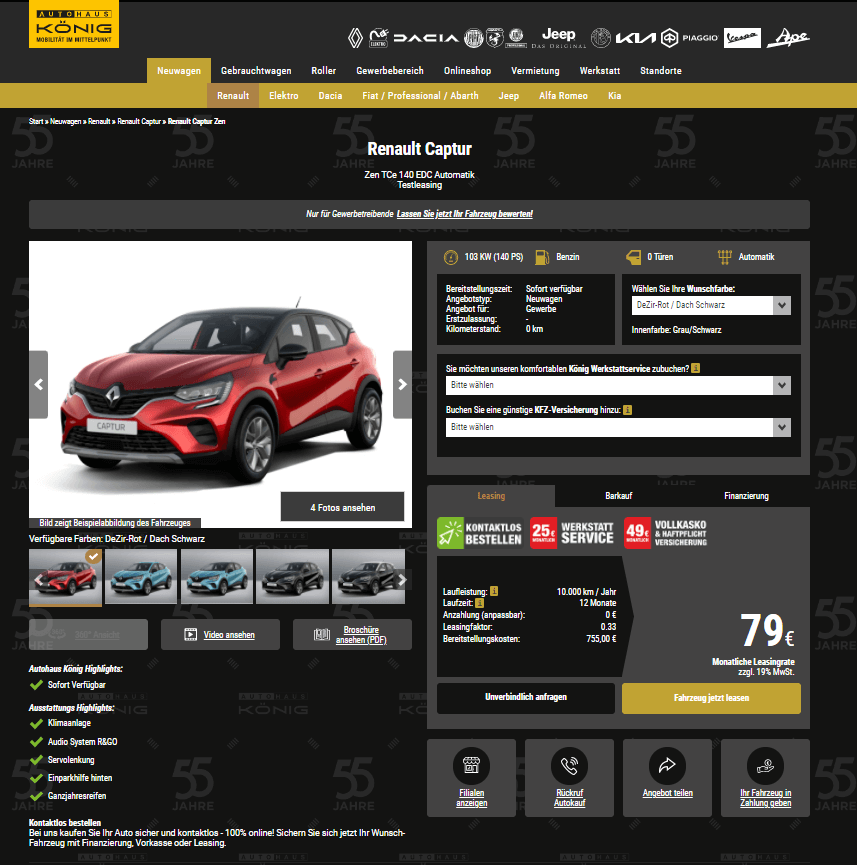Open the Abarth scorpion logo
Viewport: 857px width, 865px height.
coord(494,38)
